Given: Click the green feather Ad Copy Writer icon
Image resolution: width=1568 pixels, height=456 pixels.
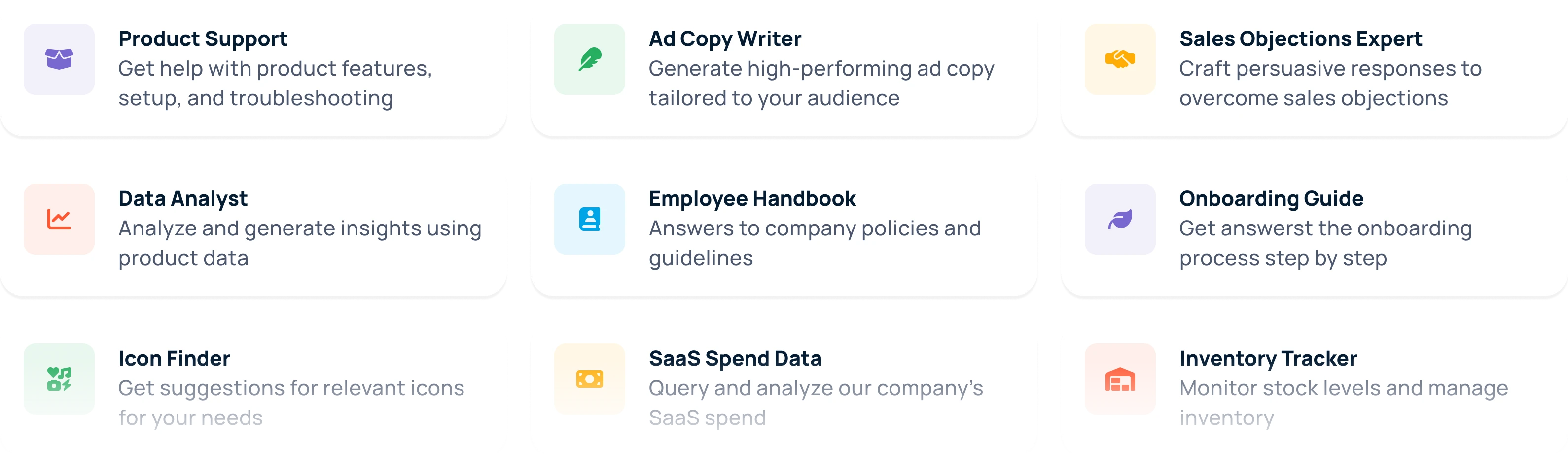Looking at the screenshot, I should pyautogui.click(x=589, y=59).
